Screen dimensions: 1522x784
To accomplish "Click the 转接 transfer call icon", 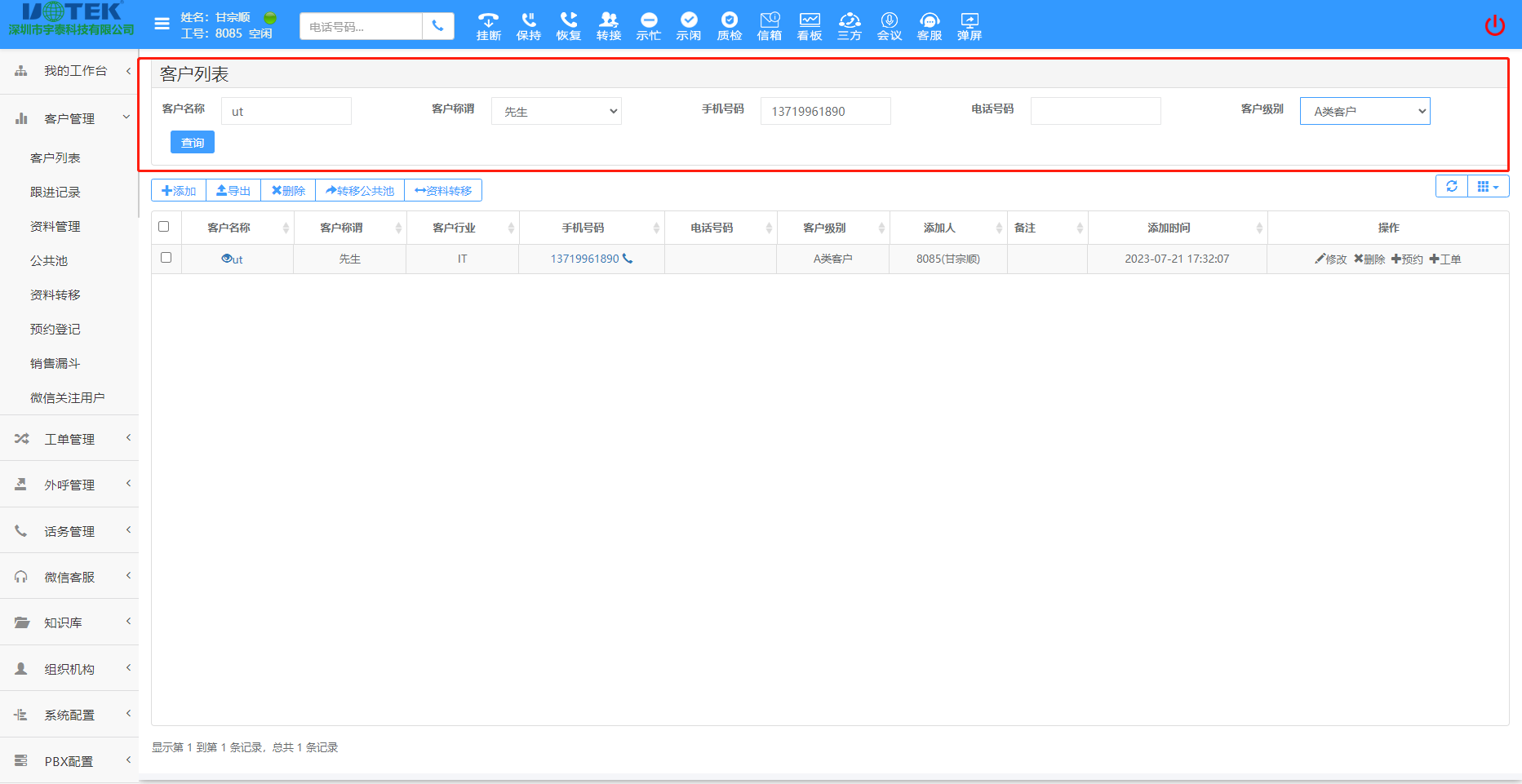I will 608,25.
